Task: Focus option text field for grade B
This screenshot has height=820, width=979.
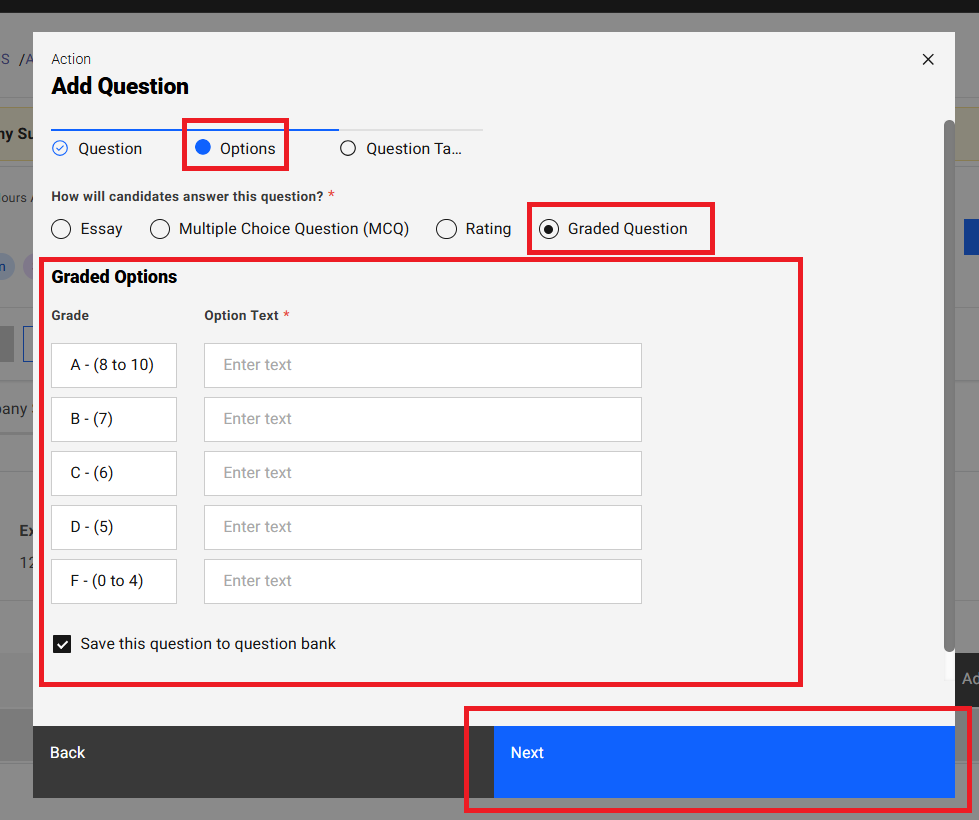Action: [x=422, y=419]
